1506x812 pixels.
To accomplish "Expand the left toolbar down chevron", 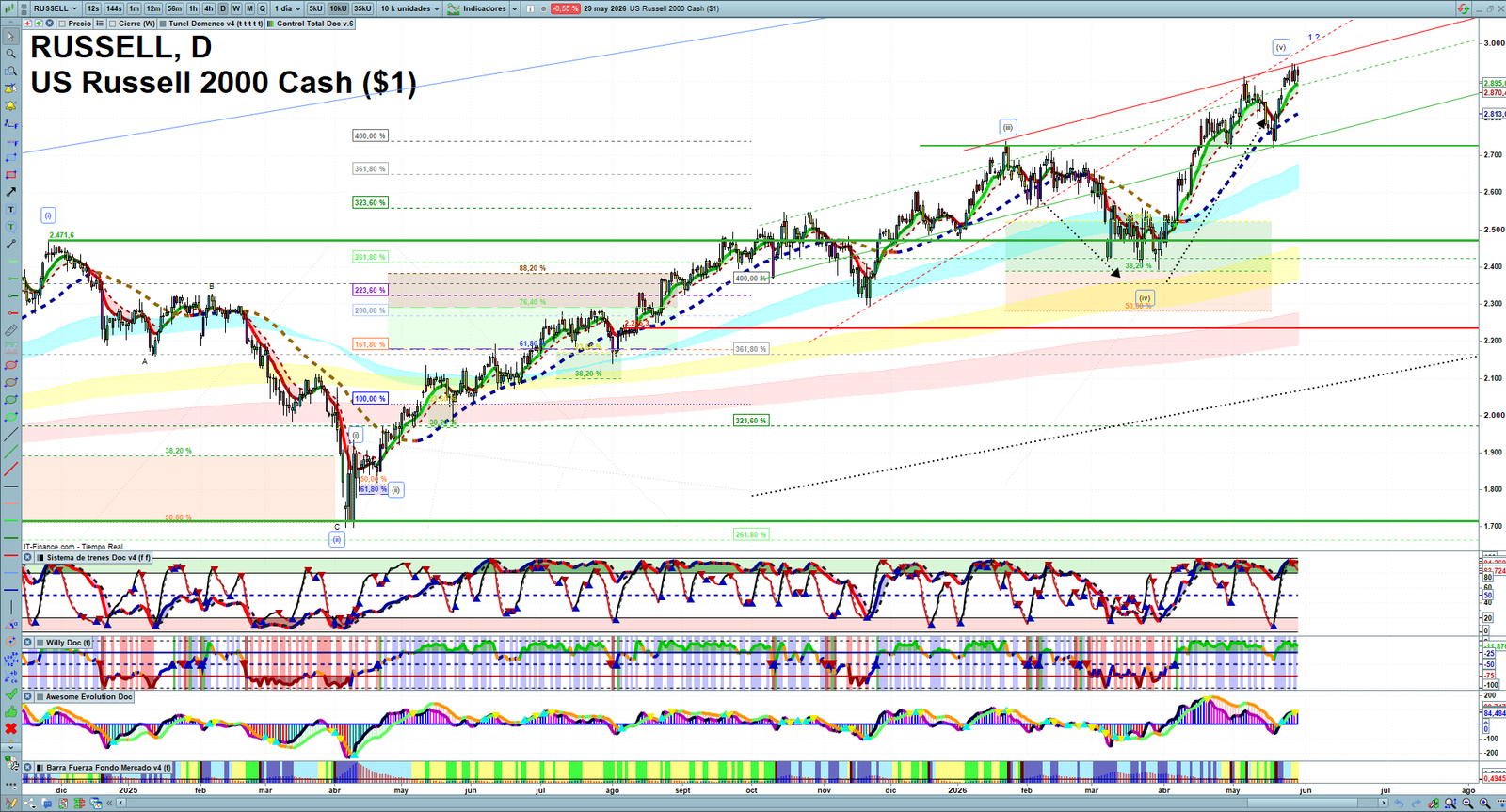I will [11, 748].
